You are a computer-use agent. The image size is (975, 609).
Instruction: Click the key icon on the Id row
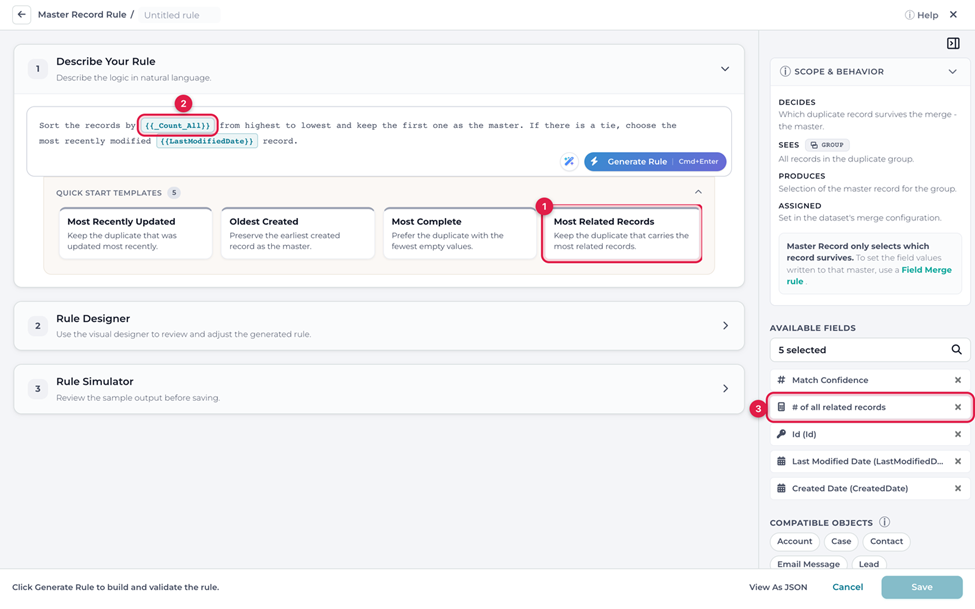[x=782, y=434]
